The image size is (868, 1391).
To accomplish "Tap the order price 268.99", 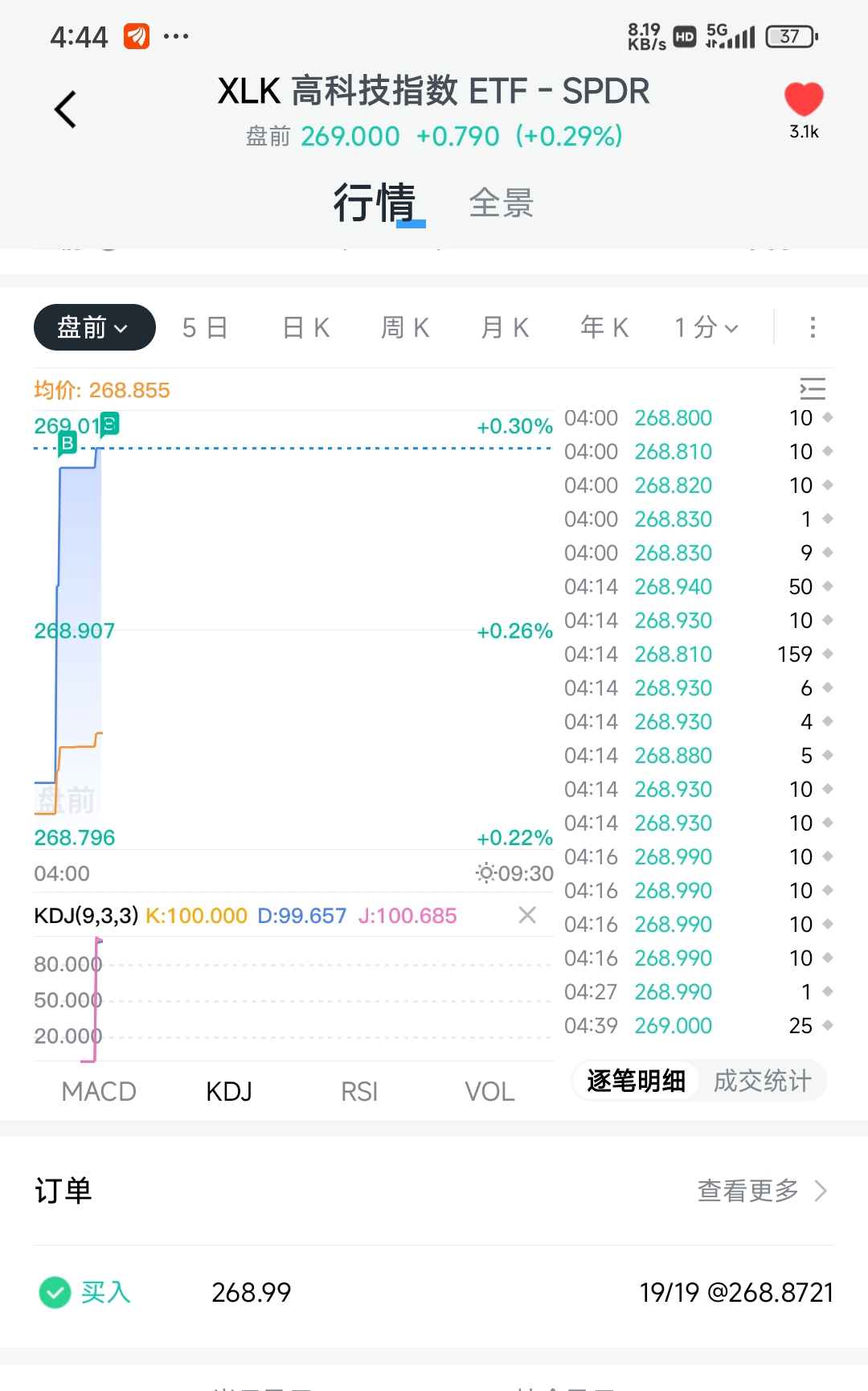I will point(251,1293).
